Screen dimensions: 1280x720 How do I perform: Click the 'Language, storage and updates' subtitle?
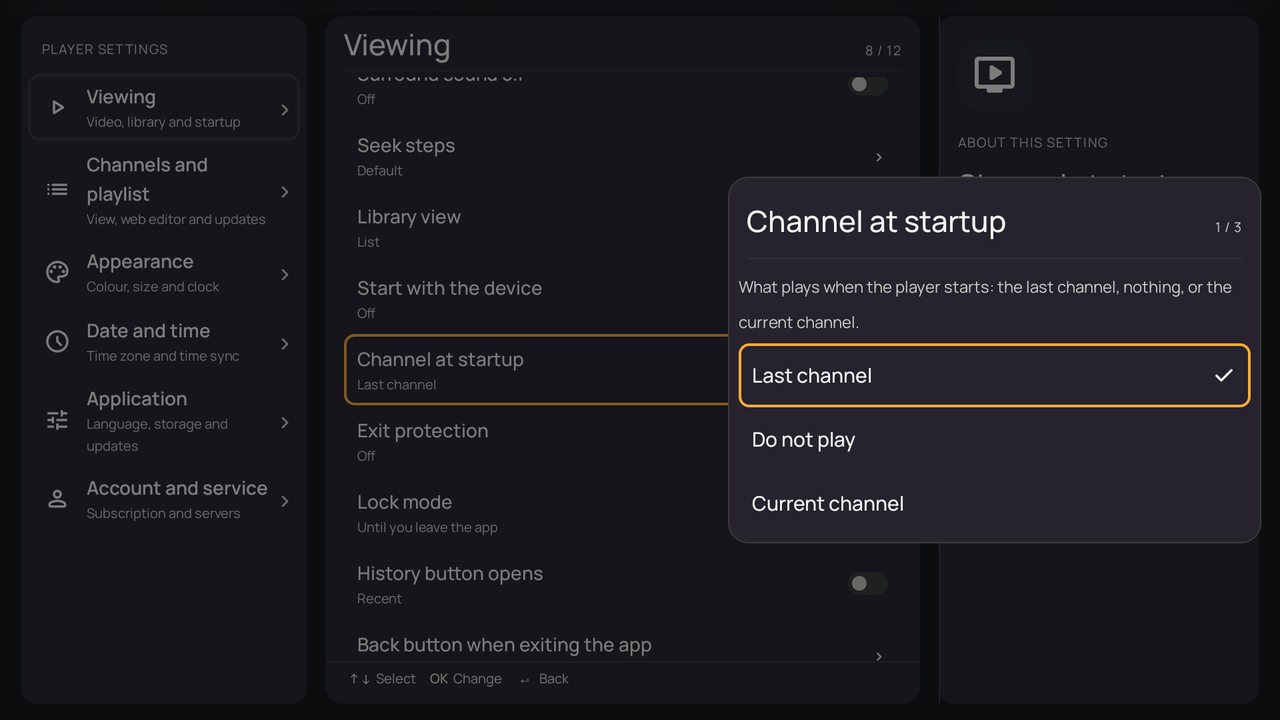click(x=157, y=435)
